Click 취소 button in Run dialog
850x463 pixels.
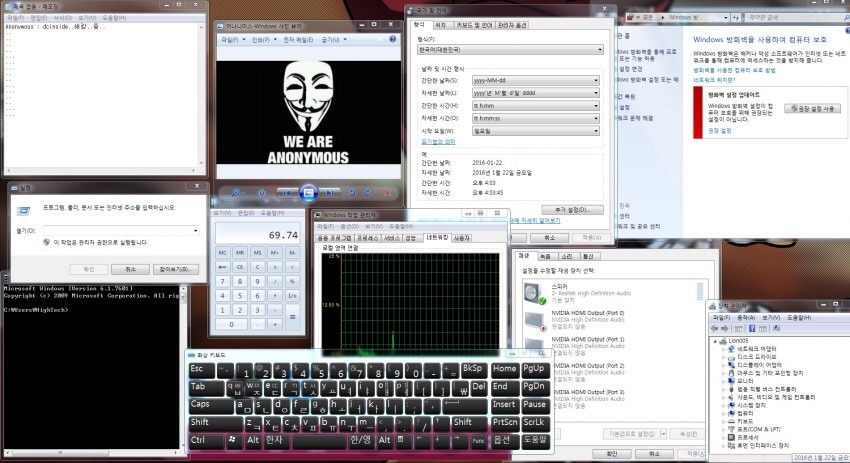(x=131, y=269)
